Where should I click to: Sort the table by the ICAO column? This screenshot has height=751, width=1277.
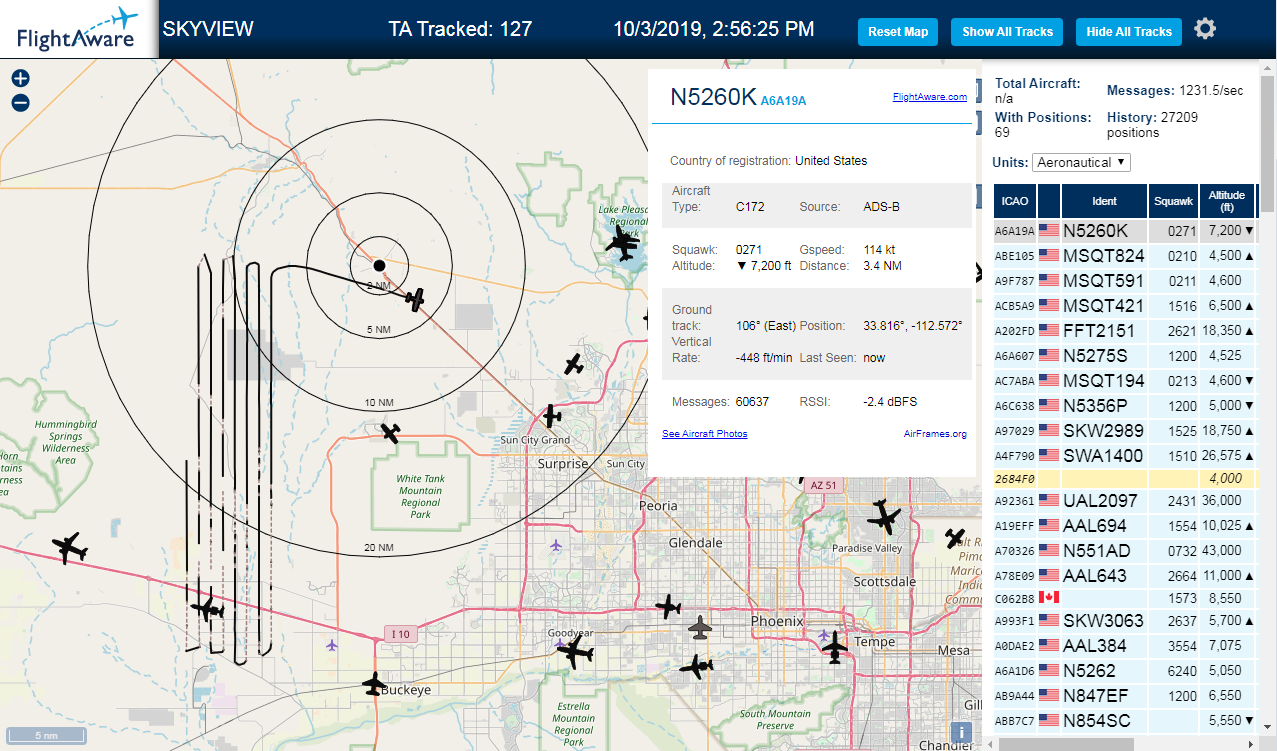coord(1015,201)
